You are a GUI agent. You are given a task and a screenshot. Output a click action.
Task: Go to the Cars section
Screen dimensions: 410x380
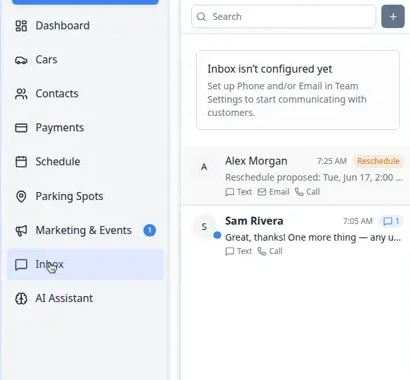click(x=85, y=60)
